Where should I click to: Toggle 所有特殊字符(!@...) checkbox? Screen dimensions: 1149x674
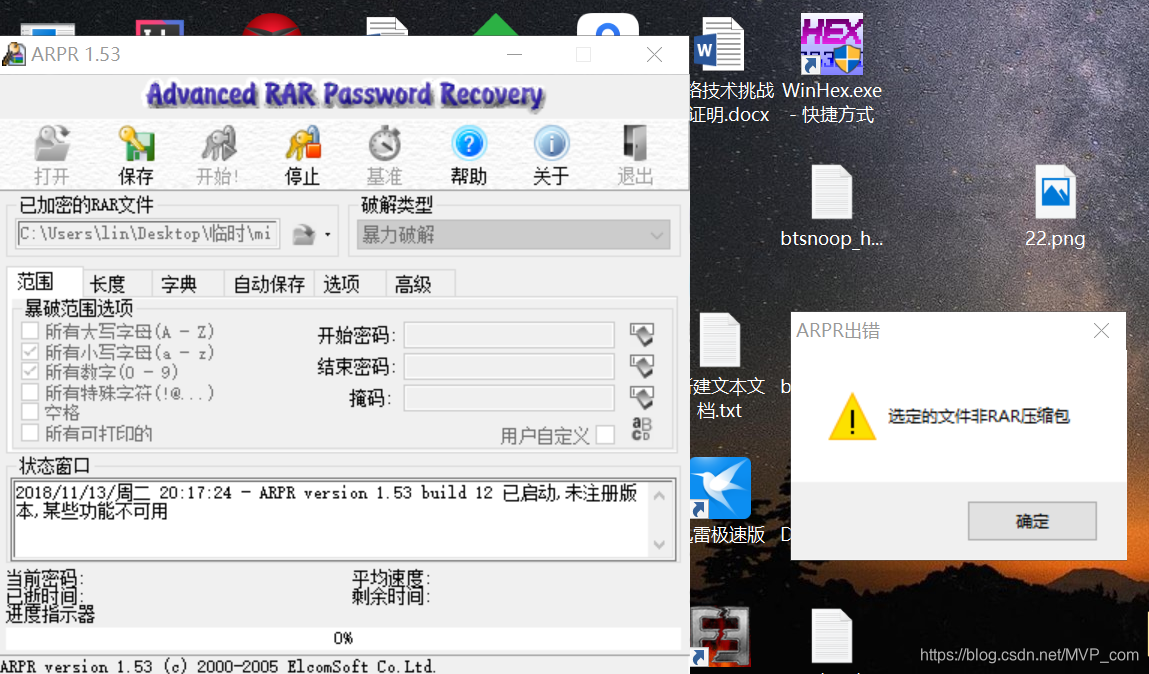click(30, 392)
